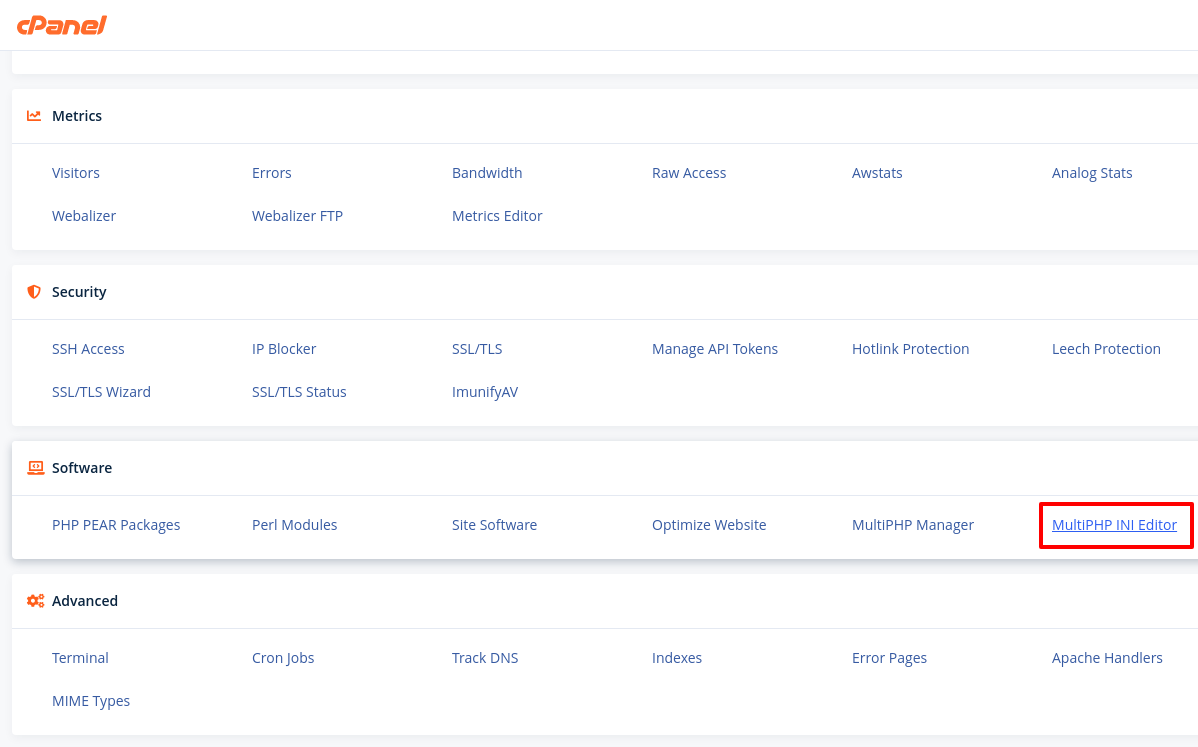This screenshot has width=1198, height=747.
Task: Open Optimize Website
Action: point(708,525)
